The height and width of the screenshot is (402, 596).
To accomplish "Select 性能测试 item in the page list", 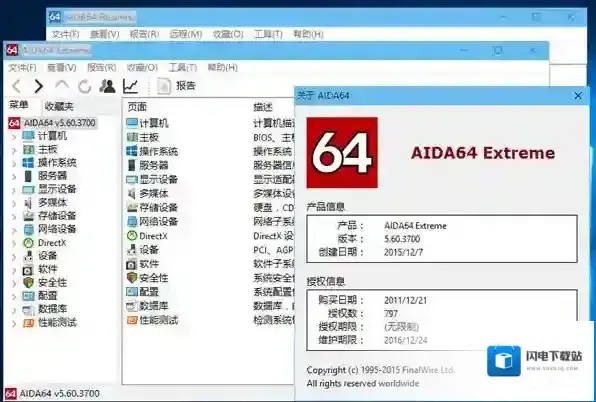I will click(152, 320).
